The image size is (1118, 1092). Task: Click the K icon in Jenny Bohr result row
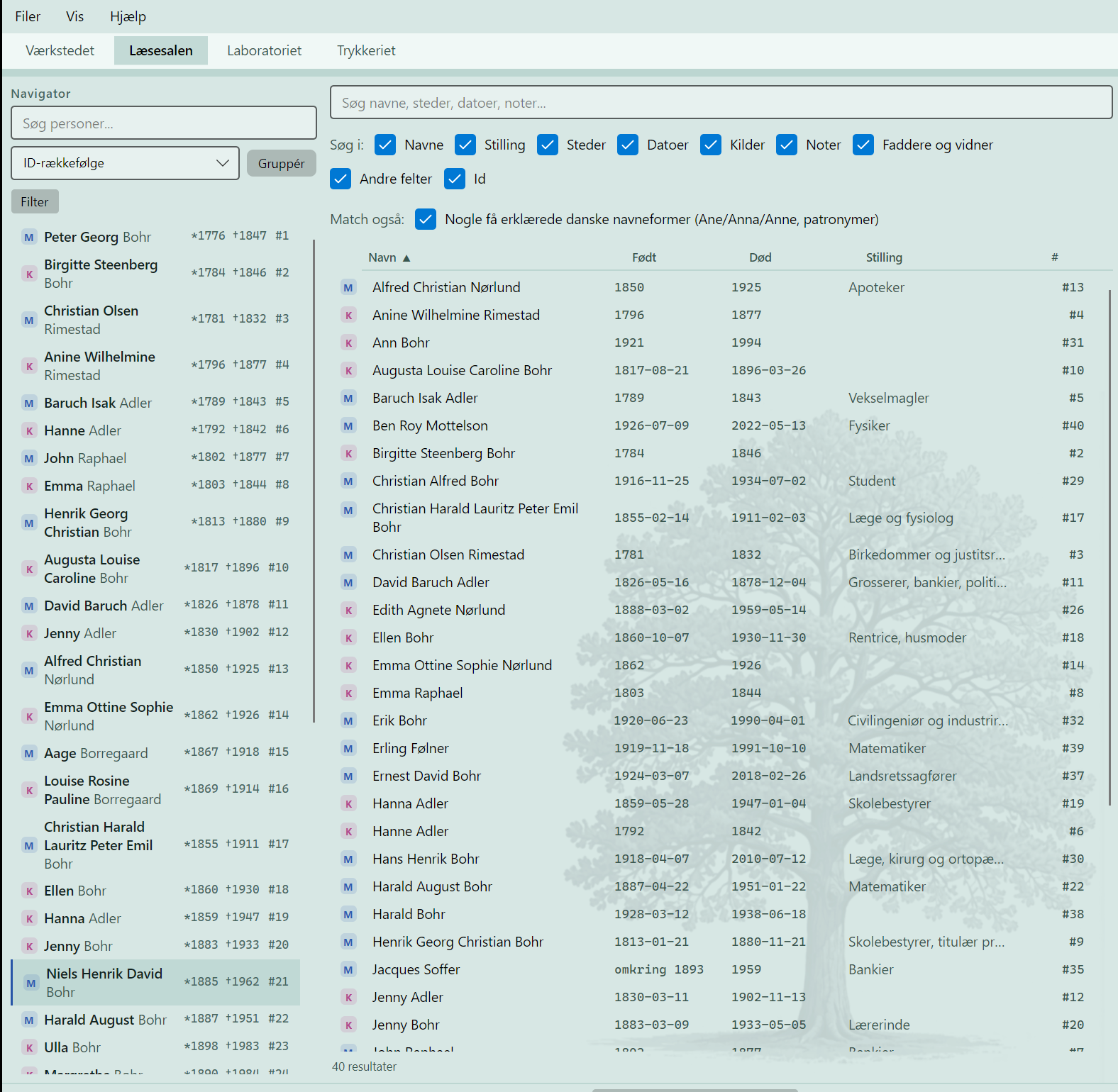point(348,1025)
